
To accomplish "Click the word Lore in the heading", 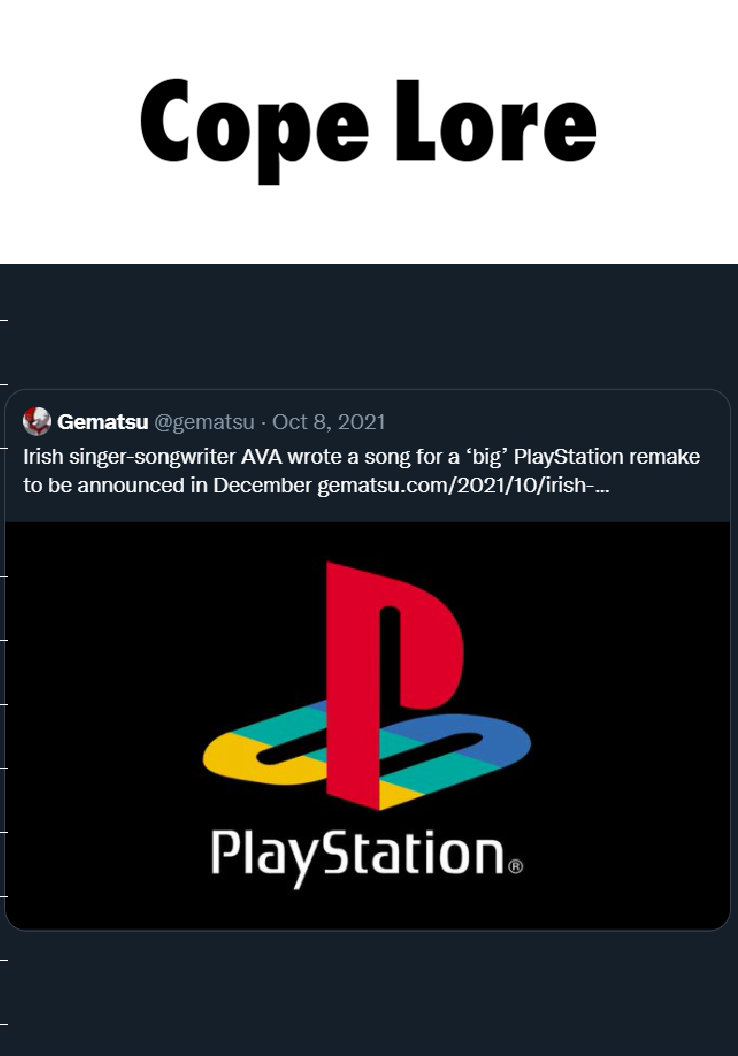I will tap(496, 121).
